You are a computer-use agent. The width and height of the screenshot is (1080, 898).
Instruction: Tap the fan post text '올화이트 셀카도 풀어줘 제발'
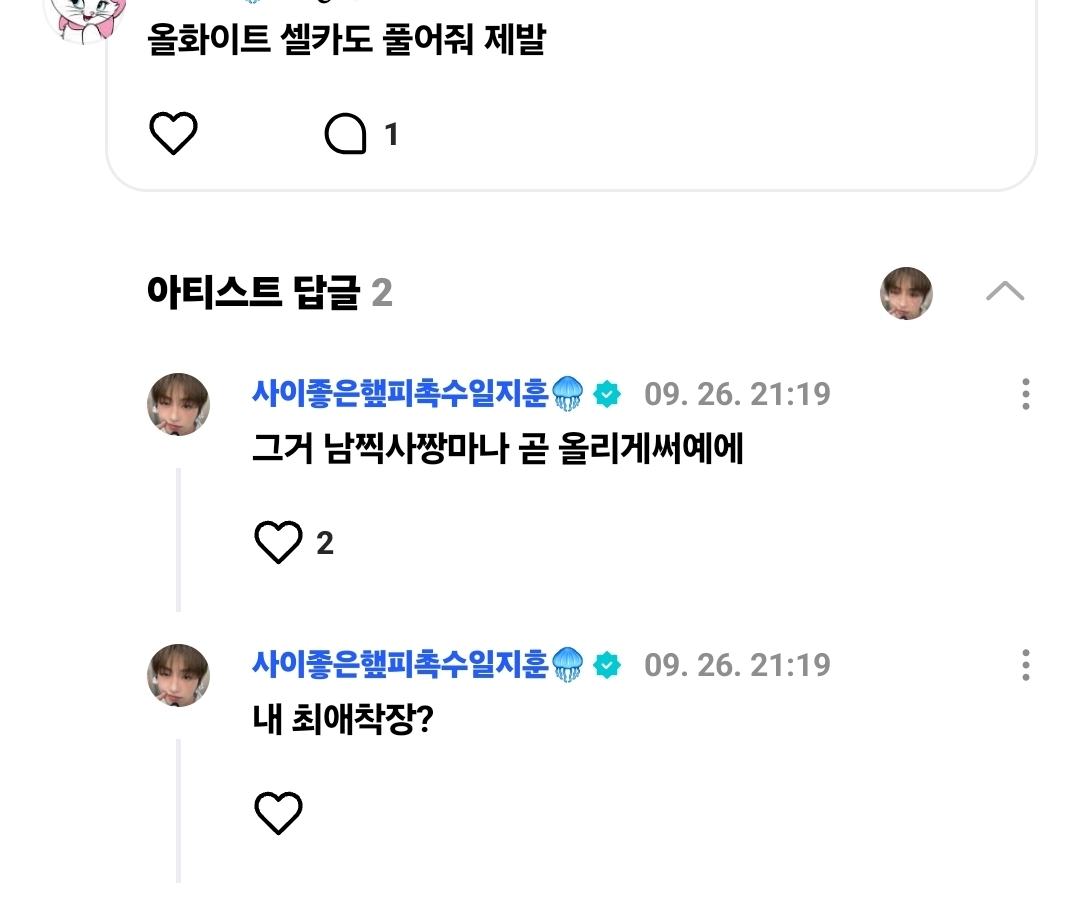[x=346, y=39]
